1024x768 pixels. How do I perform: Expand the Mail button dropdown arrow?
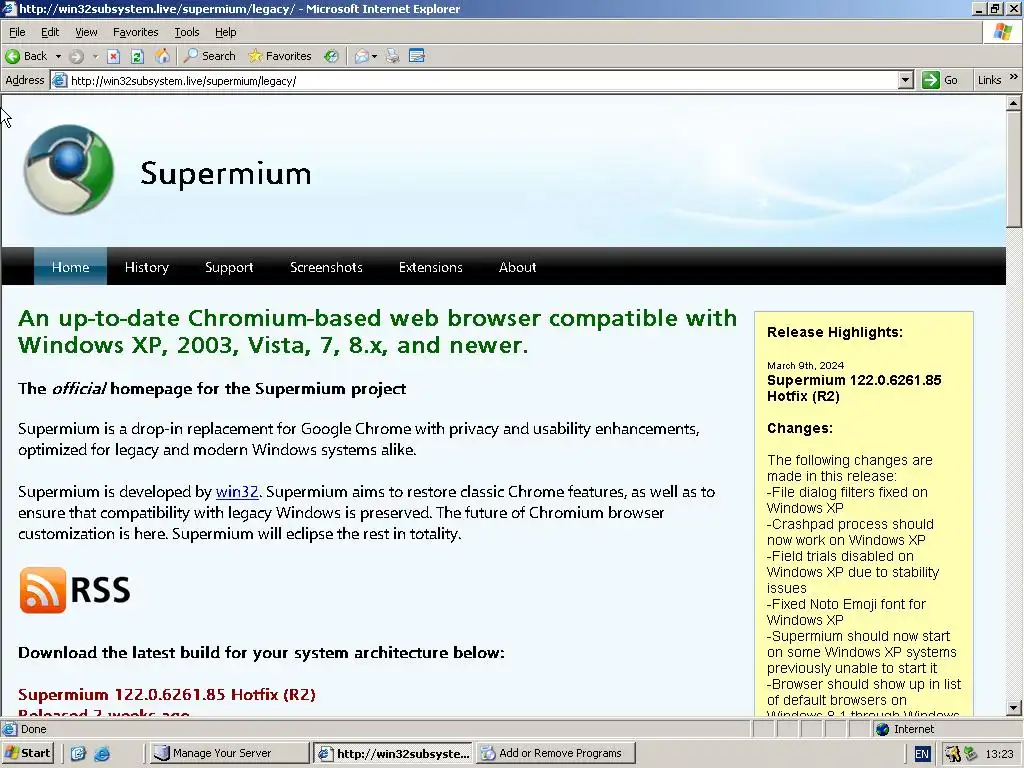[x=374, y=56]
